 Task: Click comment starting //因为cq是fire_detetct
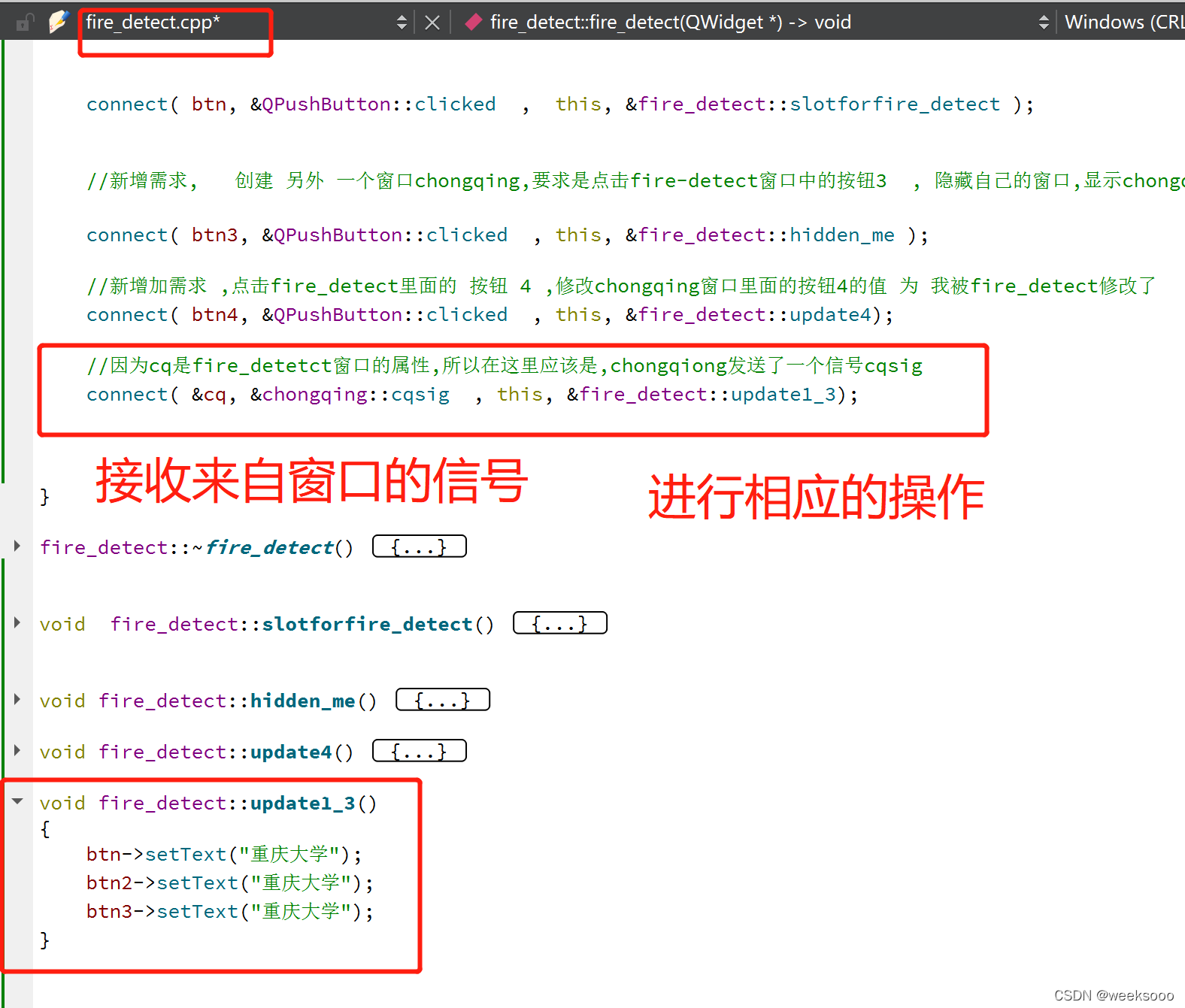[x=505, y=366]
